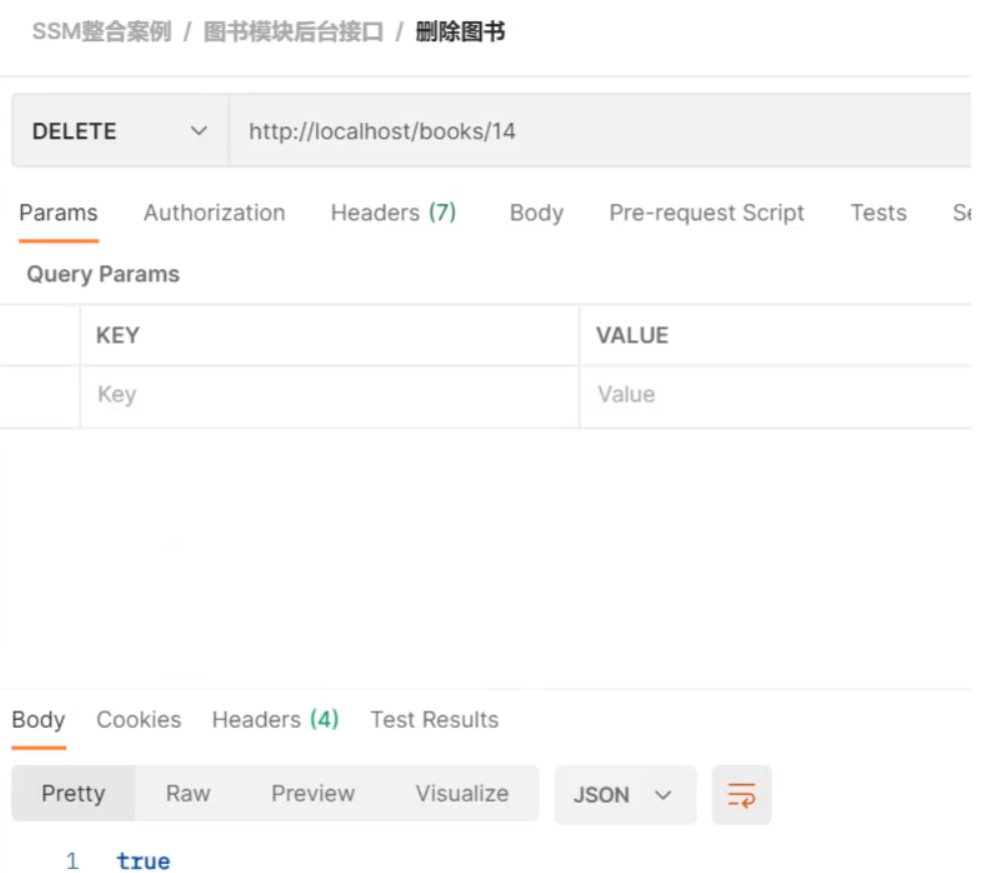Switch to the Params tab

tap(57, 213)
